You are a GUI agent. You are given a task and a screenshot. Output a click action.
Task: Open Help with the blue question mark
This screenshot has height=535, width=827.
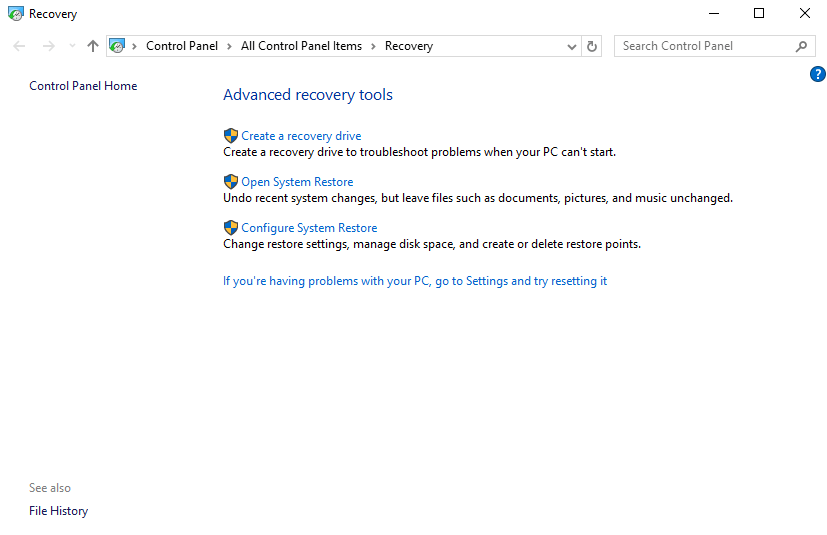(x=817, y=74)
